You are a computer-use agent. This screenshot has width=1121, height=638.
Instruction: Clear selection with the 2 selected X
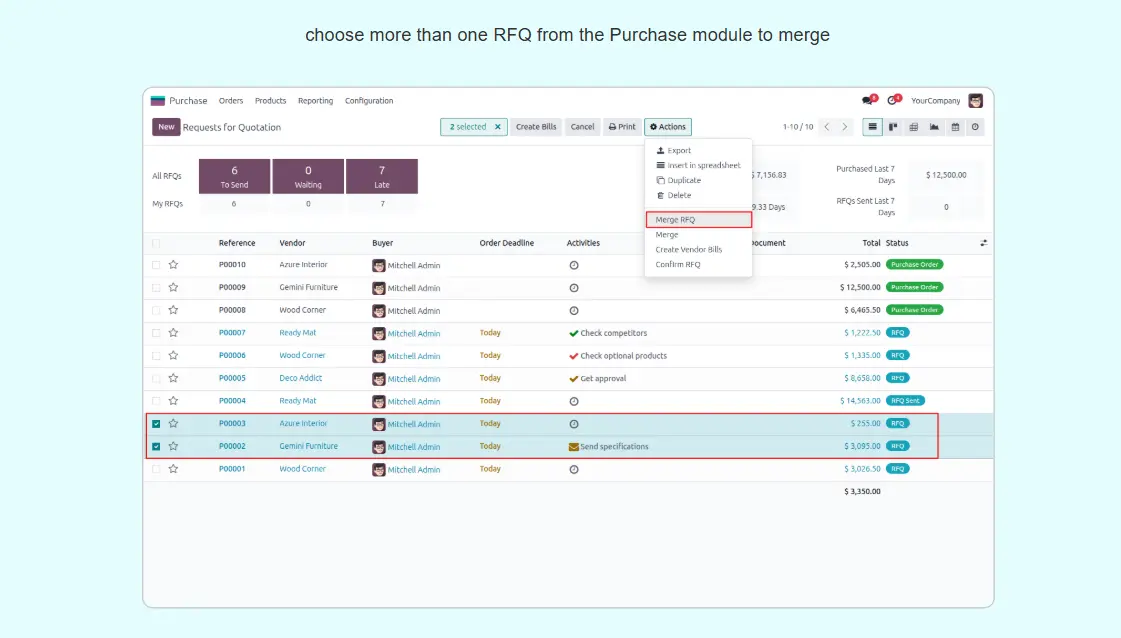pyautogui.click(x=498, y=127)
